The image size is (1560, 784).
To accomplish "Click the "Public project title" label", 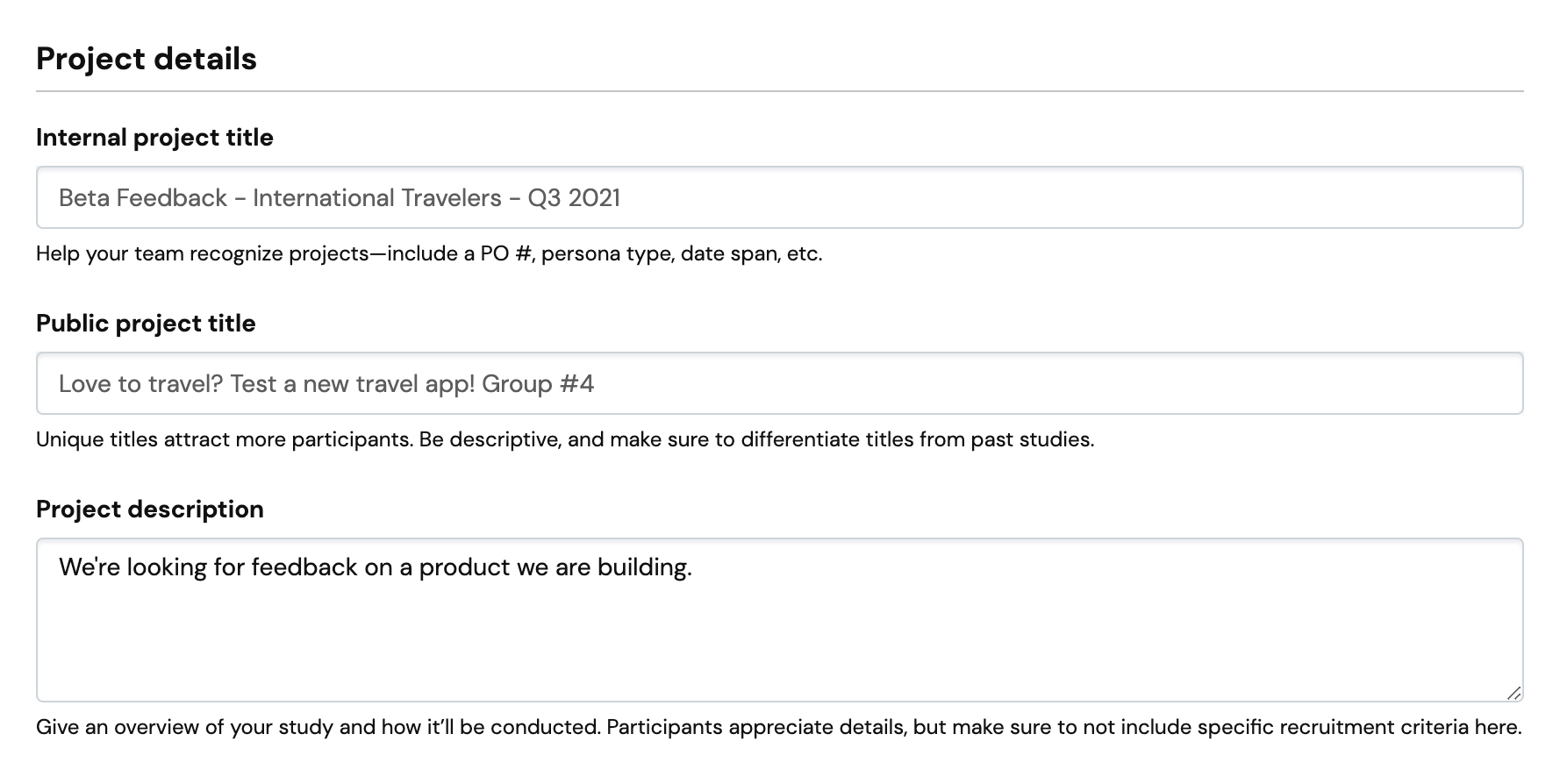I will pyautogui.click(x=146, y=324).
